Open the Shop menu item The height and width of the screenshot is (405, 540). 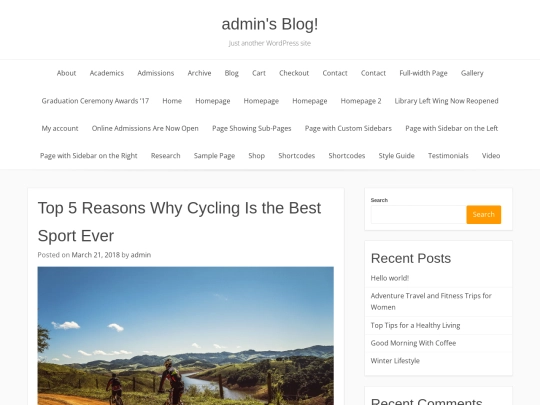coord(257,156)
